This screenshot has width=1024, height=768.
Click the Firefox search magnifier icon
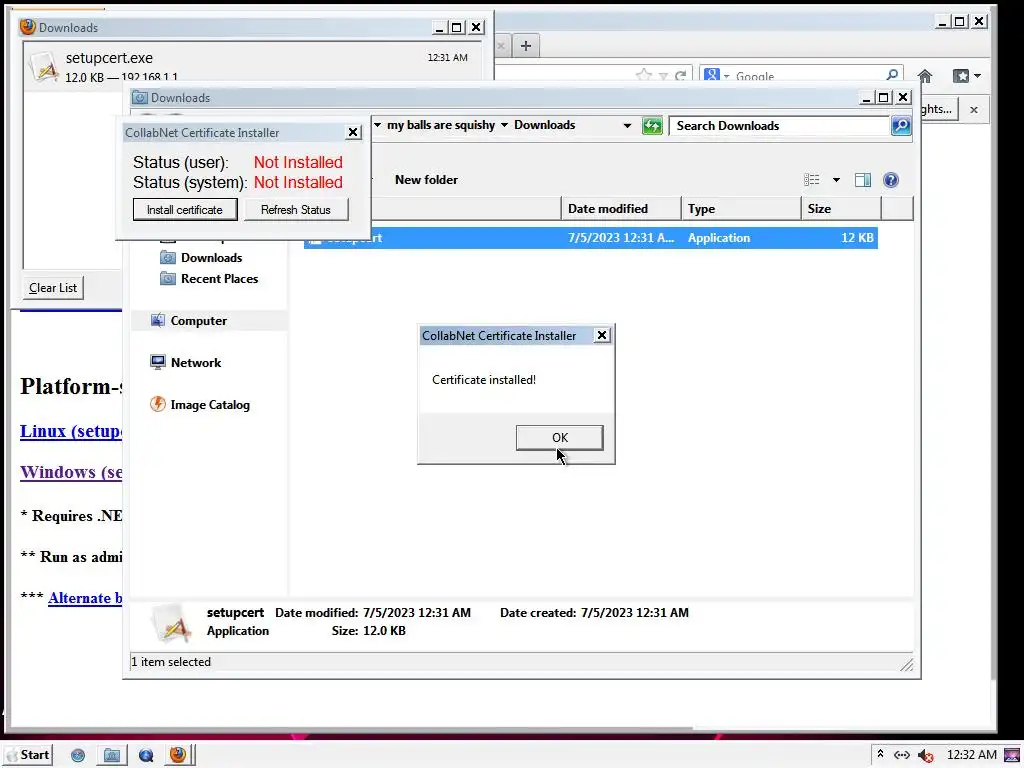pos(892,75)
